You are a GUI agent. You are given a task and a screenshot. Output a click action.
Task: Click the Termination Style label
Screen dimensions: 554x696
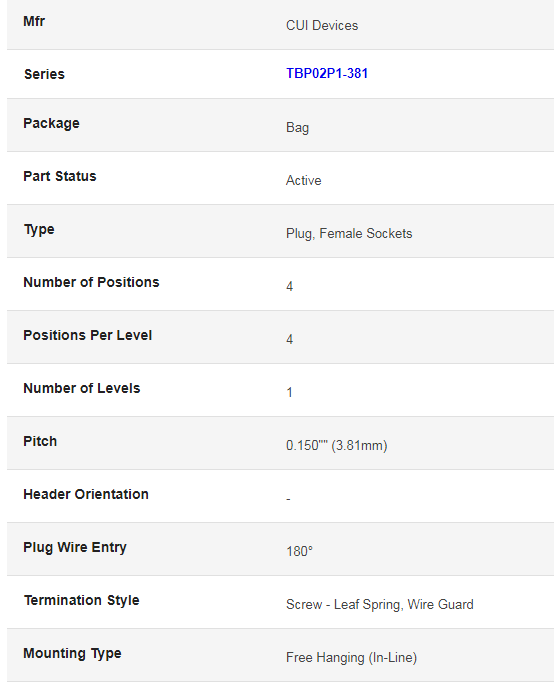[82, 600]
